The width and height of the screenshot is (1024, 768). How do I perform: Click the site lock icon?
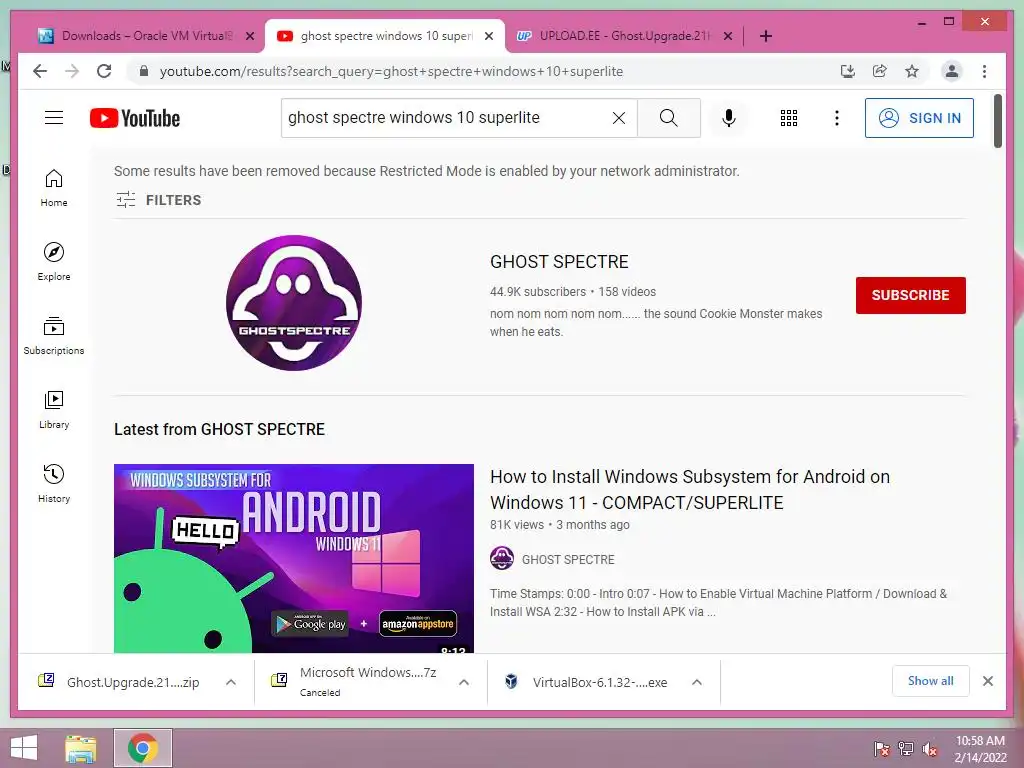coord(144,71)
